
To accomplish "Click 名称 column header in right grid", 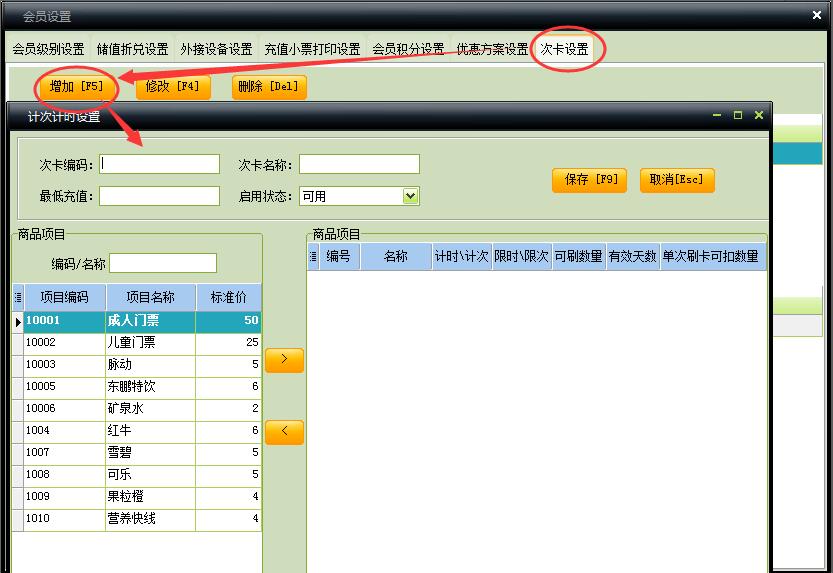I will pyautogui.click(x=396, y=256).
